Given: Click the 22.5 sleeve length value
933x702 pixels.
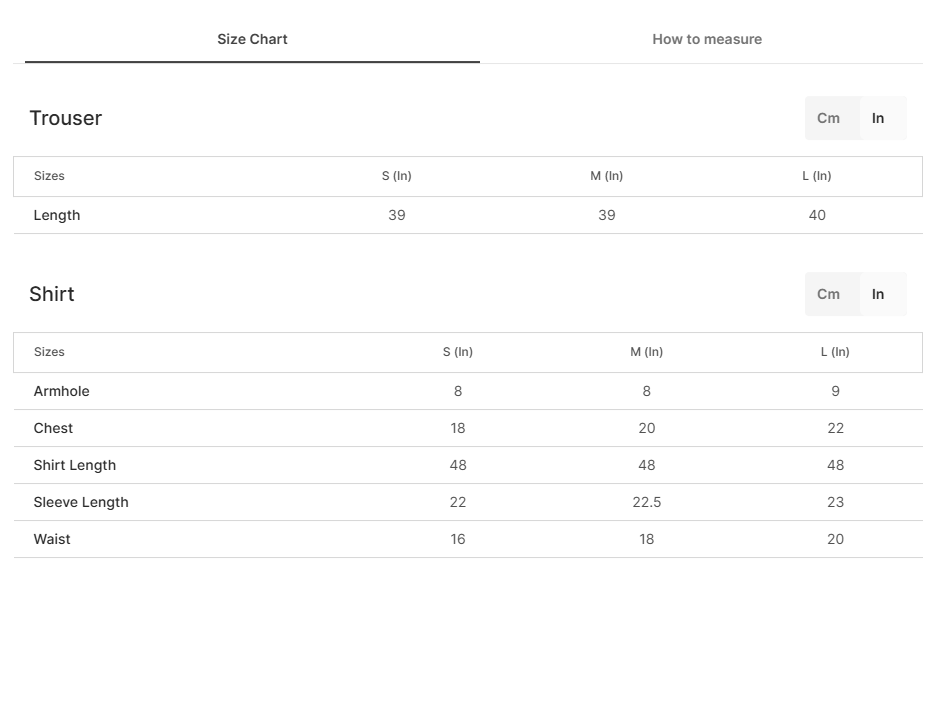Looking at the screenshot, I should [647, 502].
